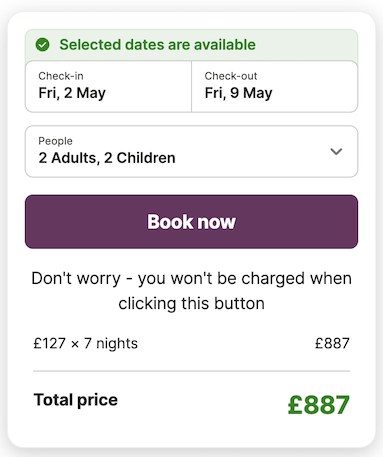383x457 pixels.
Task: Click the green availability checkmark icon
Action: click(43, 44)
